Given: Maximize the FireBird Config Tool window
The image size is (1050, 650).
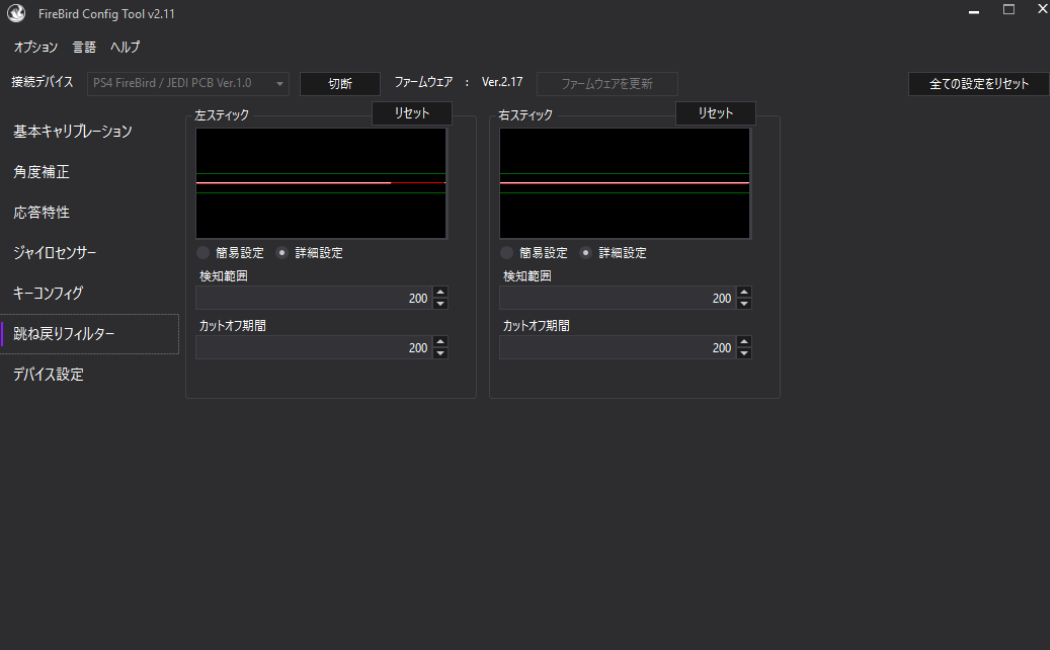Looking at the screenshot, I should (x=1008, y=9).
